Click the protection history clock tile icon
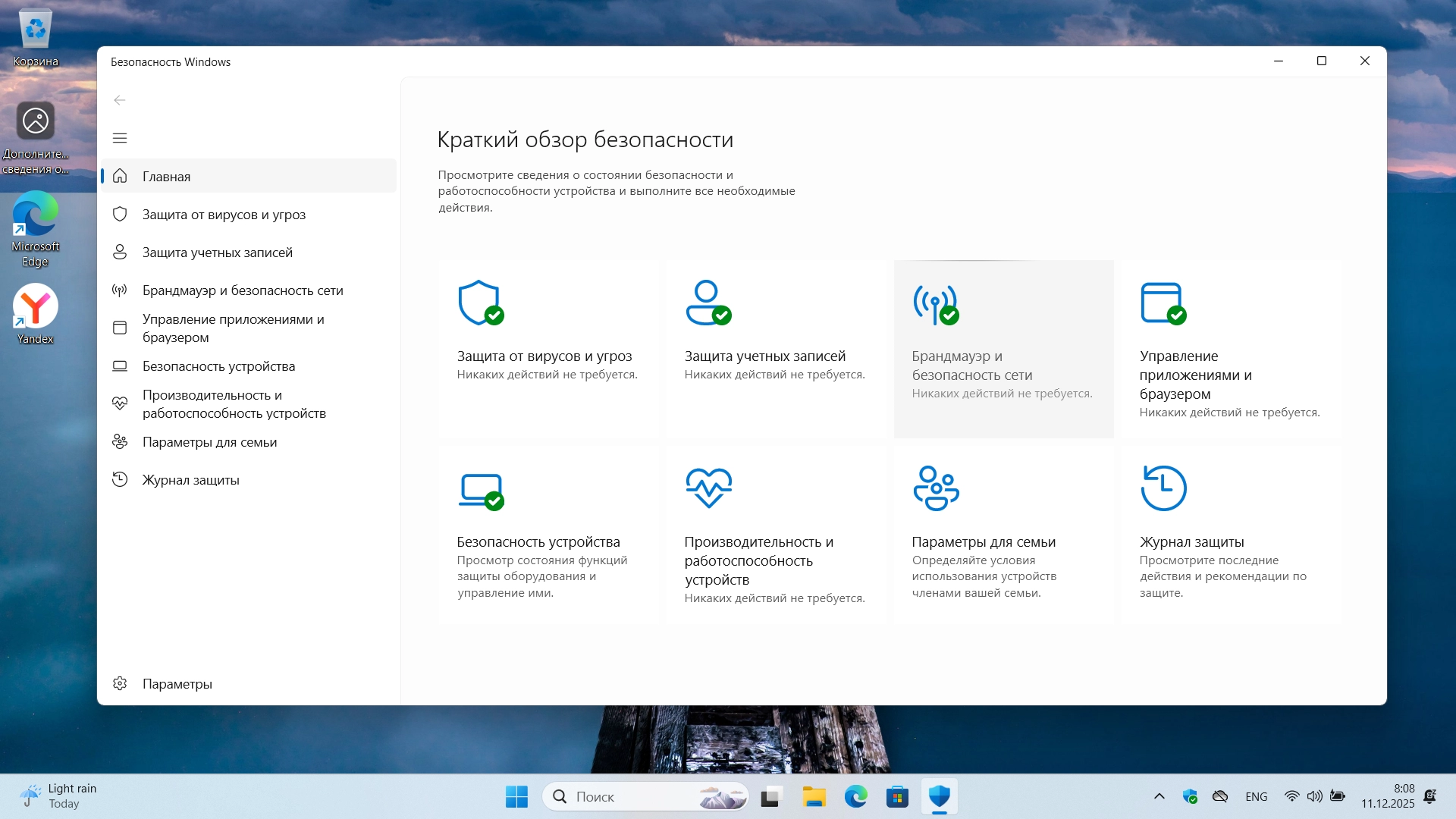This screenshot has height=819, width=1456. point(1163,488)
